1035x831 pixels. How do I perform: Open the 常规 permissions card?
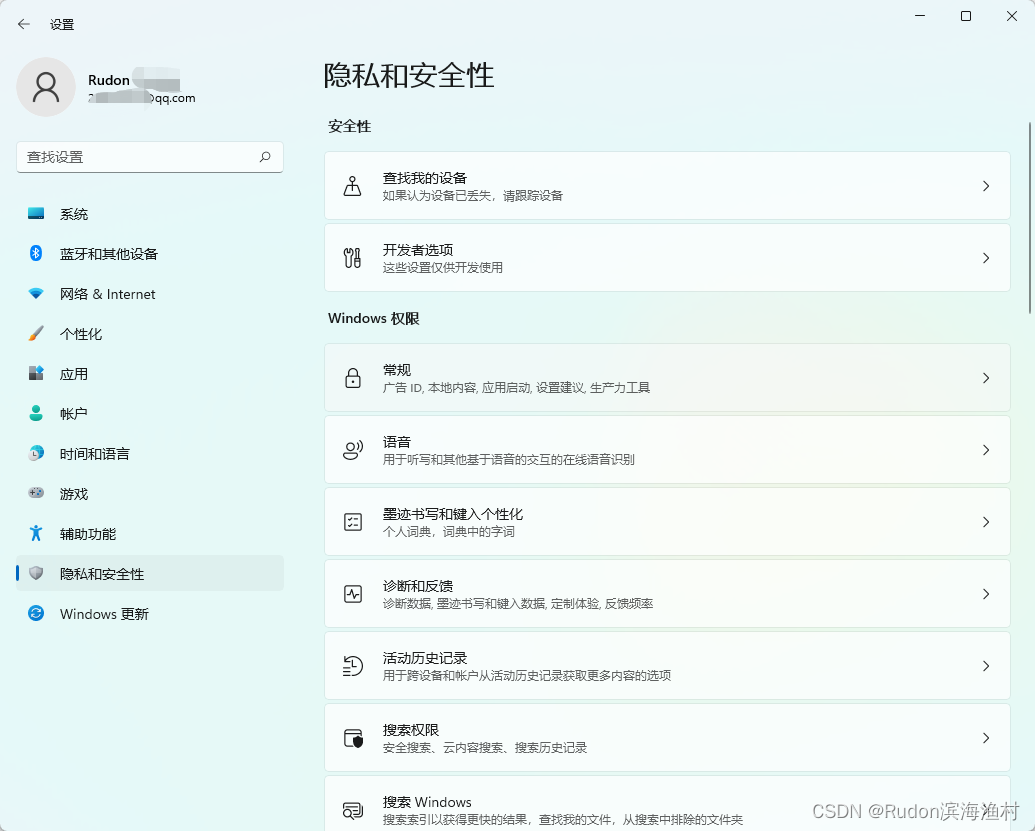[x=667, y=378]
